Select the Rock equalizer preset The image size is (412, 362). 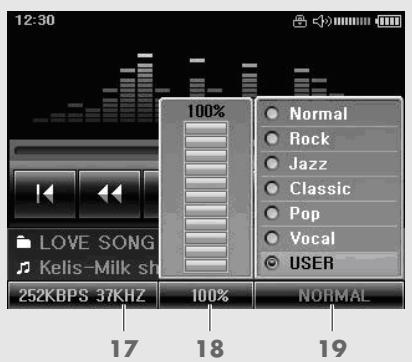point(329,139)
